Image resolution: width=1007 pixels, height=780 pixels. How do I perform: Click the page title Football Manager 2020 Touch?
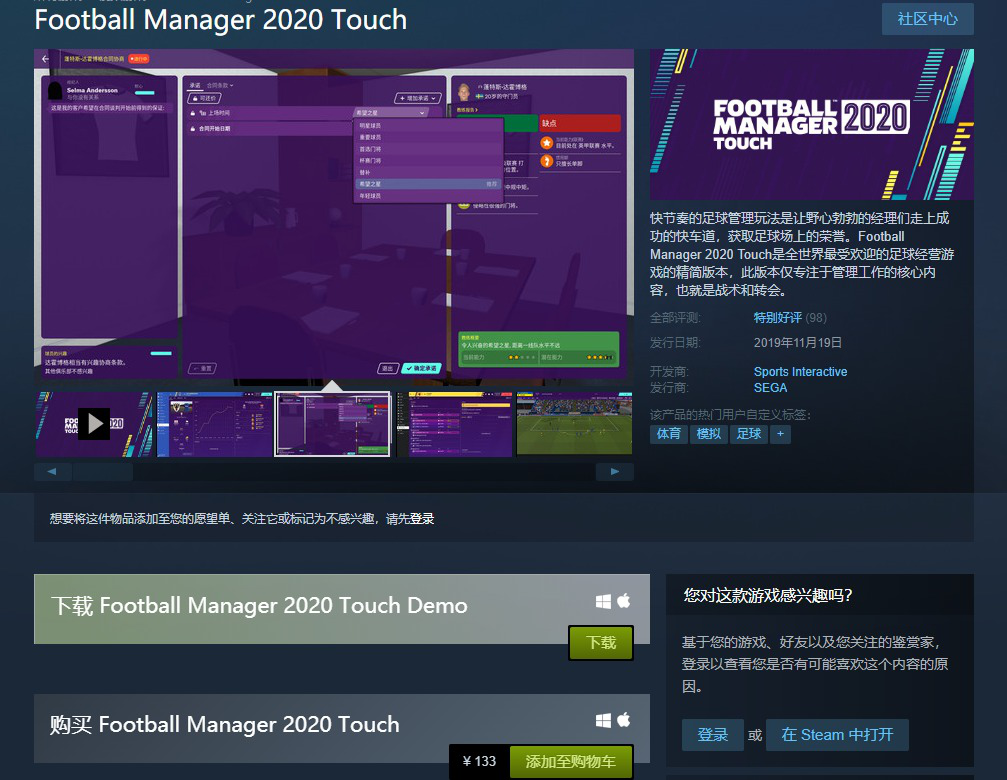pos(221,20)
